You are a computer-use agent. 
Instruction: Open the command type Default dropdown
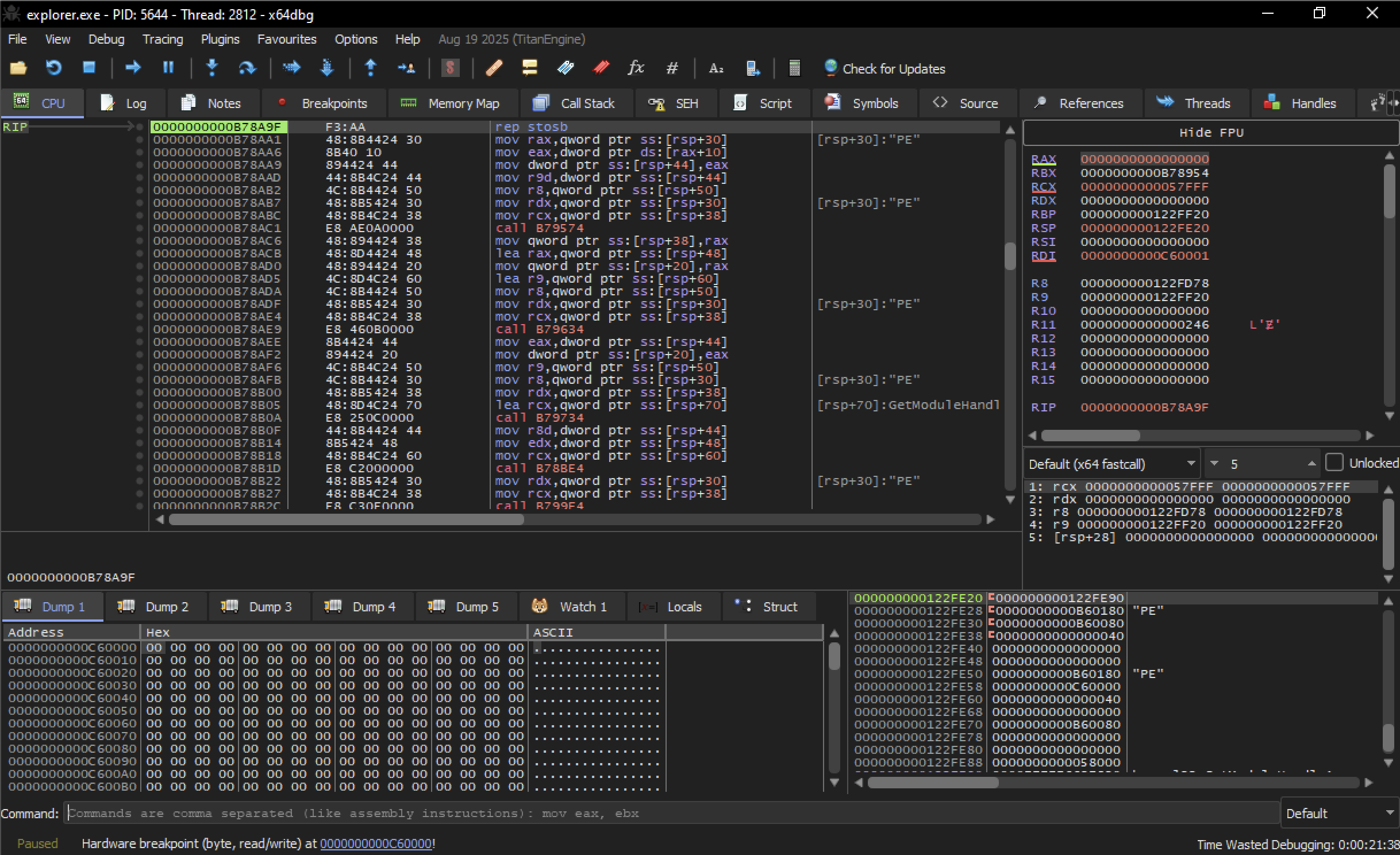[x=1340, y=813]
